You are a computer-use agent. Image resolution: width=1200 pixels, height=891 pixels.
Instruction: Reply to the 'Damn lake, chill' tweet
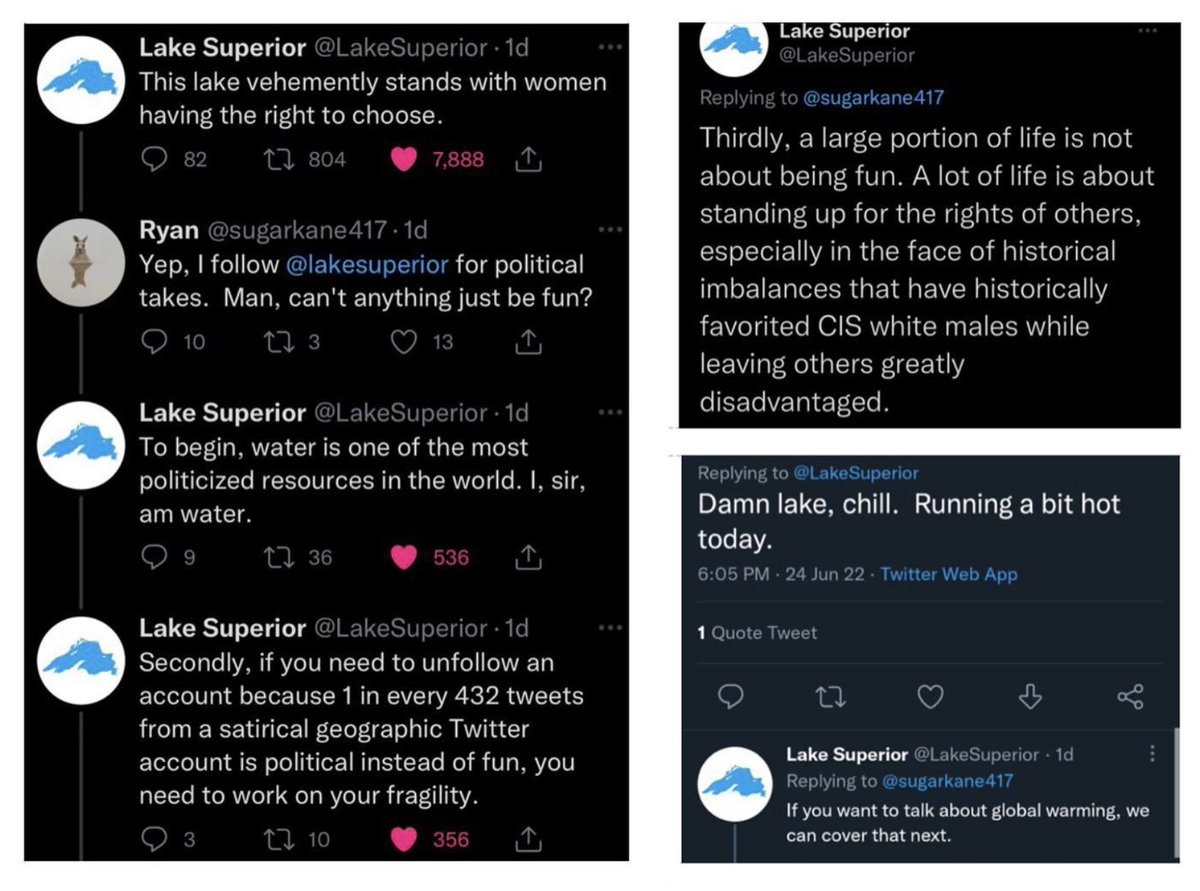(731, 697)
